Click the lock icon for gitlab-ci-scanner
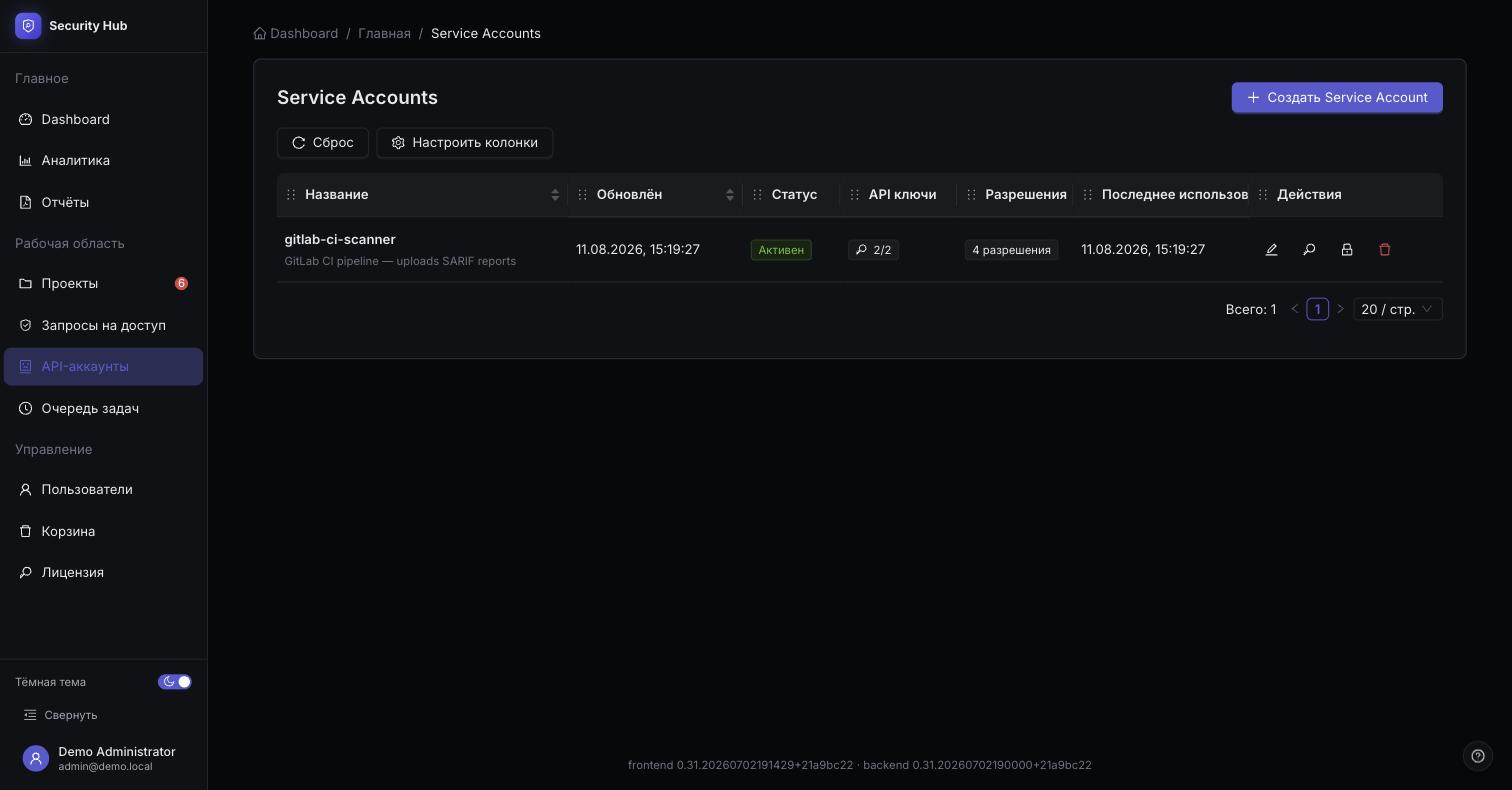Screen dimensions: 1512x790 tap(1347, 250)
